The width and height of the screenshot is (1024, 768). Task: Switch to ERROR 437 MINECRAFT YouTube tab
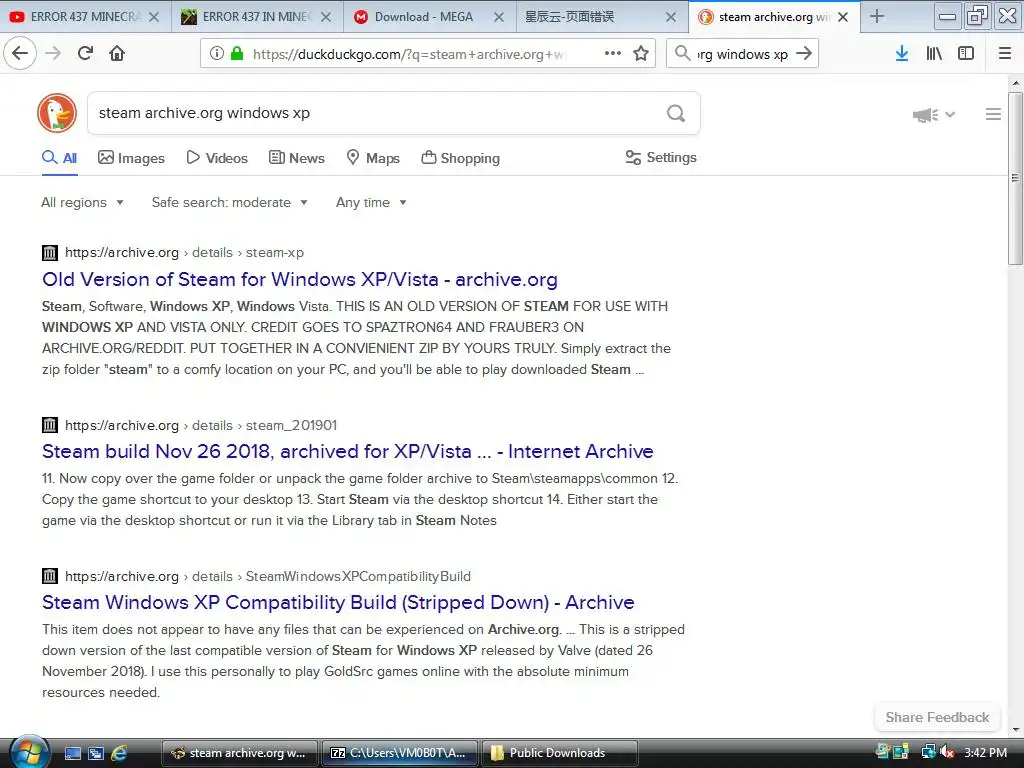pyautogui.click(x=86, y=17)
